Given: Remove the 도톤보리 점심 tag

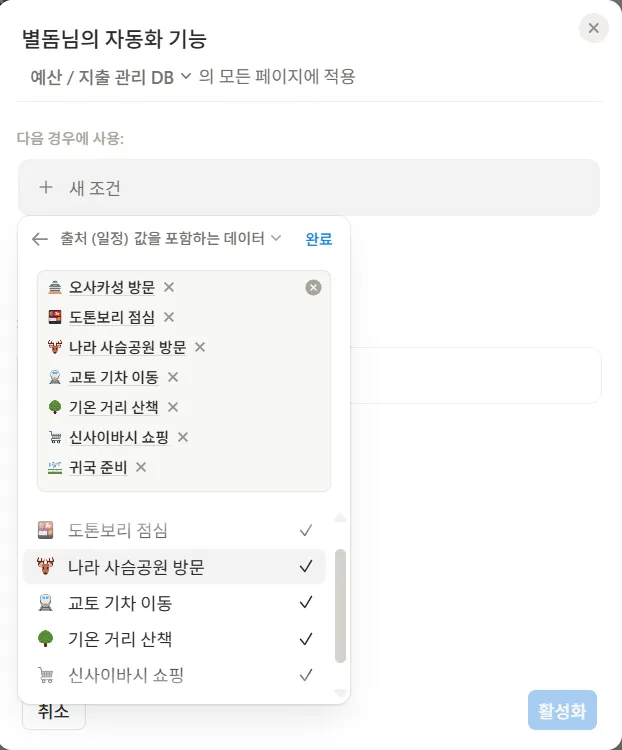Looking at the screenshot, I should (x=169, y=317).
